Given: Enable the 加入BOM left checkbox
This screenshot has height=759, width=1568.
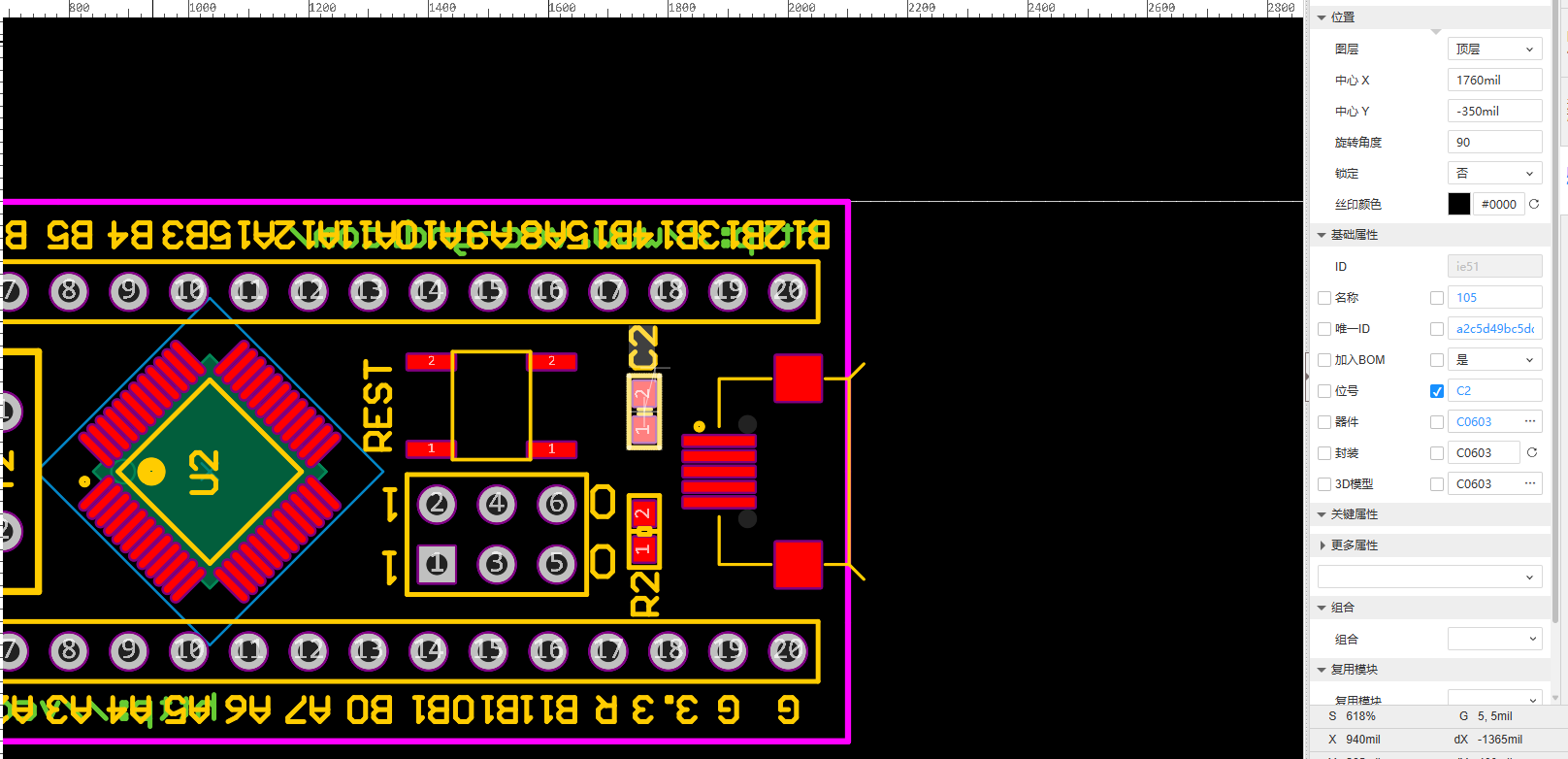Looking at the screenshot, I should (x=1324, y=360).
